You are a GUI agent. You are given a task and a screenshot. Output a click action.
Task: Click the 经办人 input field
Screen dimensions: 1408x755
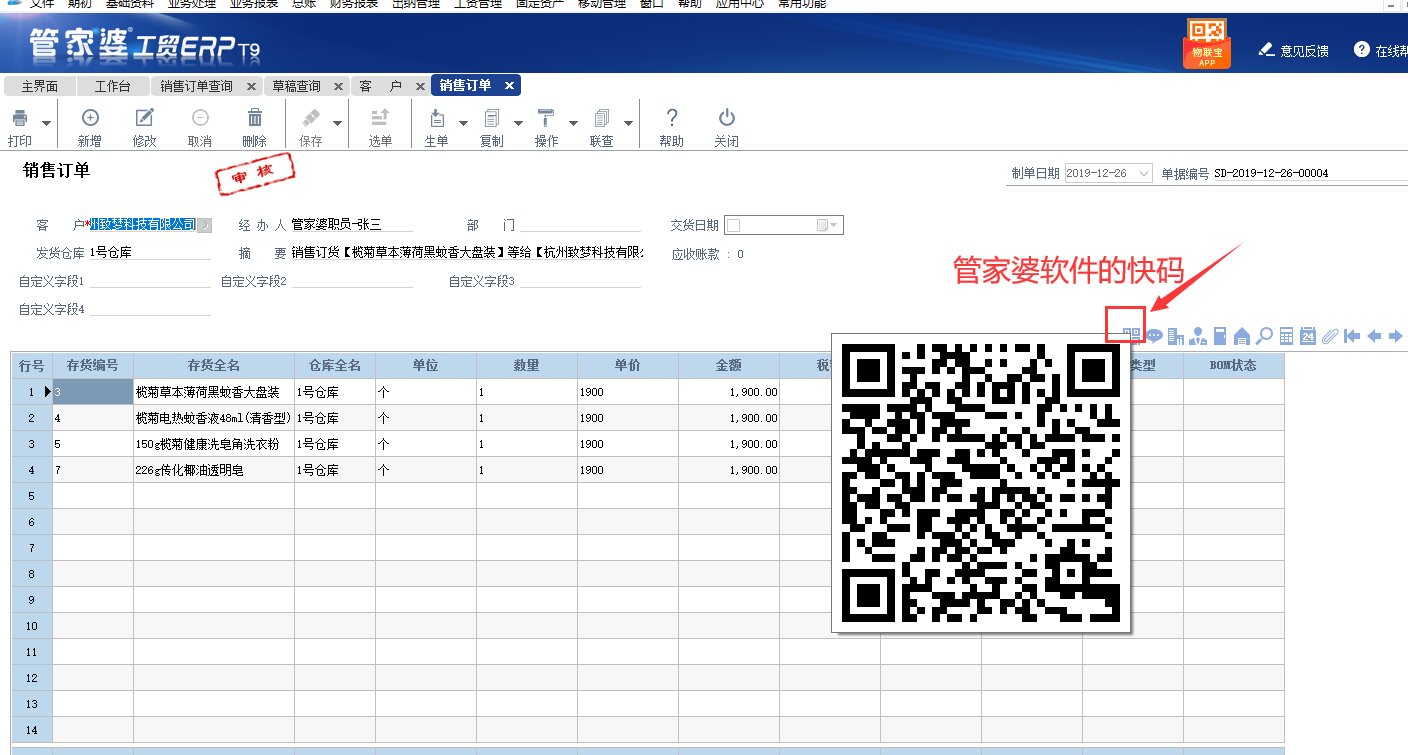coord(351,225)
